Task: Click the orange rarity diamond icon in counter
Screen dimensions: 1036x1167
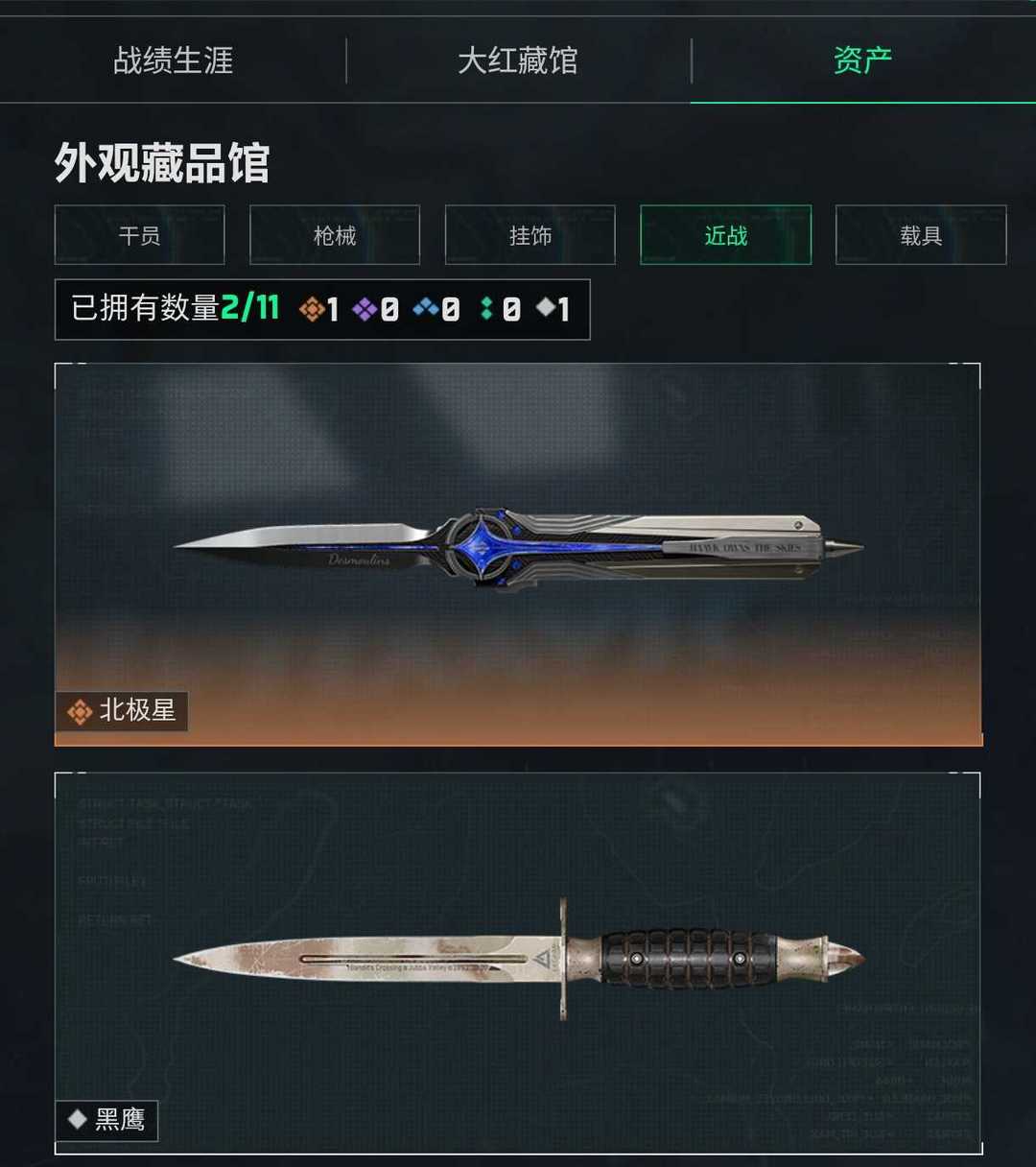Action: [x=311, y=309]
